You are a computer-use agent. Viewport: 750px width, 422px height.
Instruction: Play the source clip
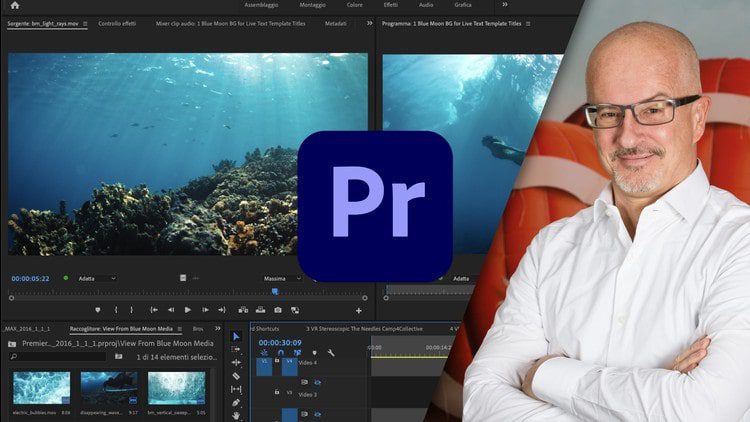coord(188,310)
